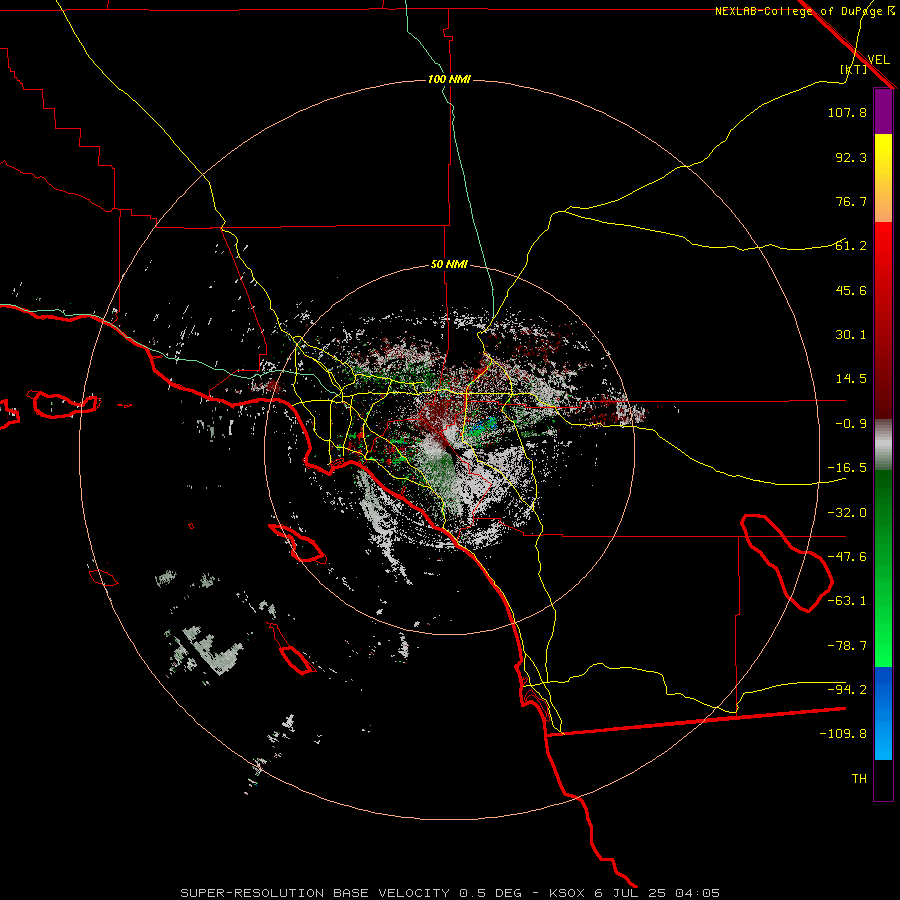This screenshot has width=900, height=900.
Task: Select the 92.3 legend value
Action: [851, 157]
